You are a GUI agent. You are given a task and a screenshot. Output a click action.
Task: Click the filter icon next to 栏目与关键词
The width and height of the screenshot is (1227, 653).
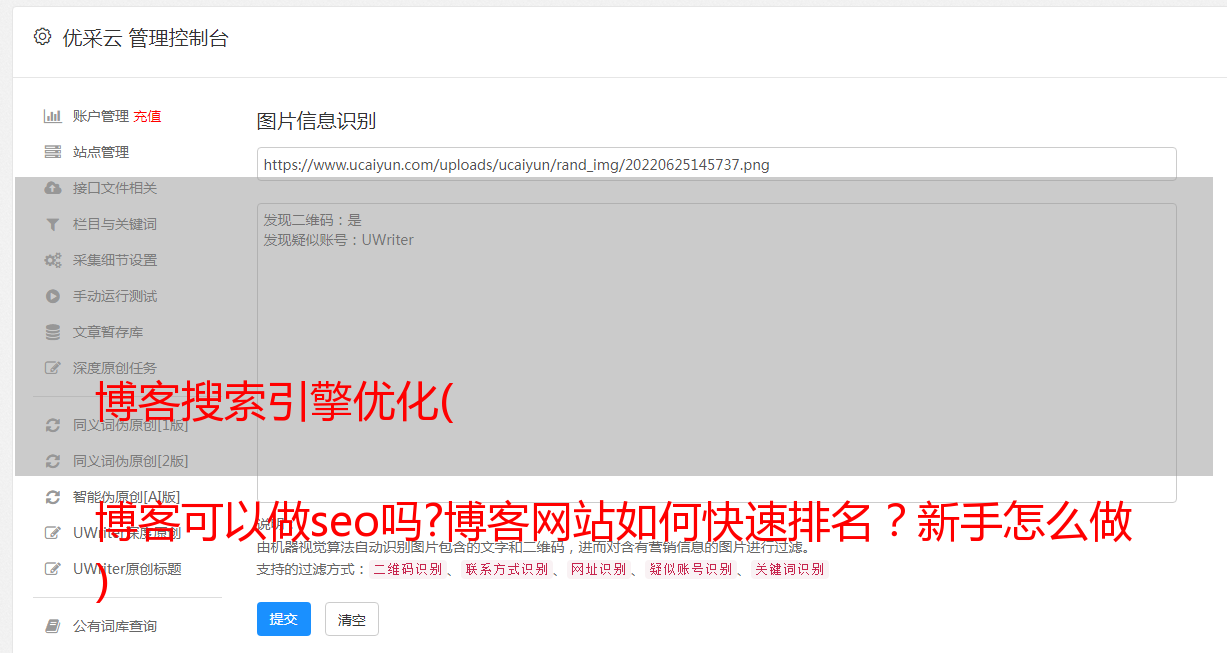pos(53,224)
